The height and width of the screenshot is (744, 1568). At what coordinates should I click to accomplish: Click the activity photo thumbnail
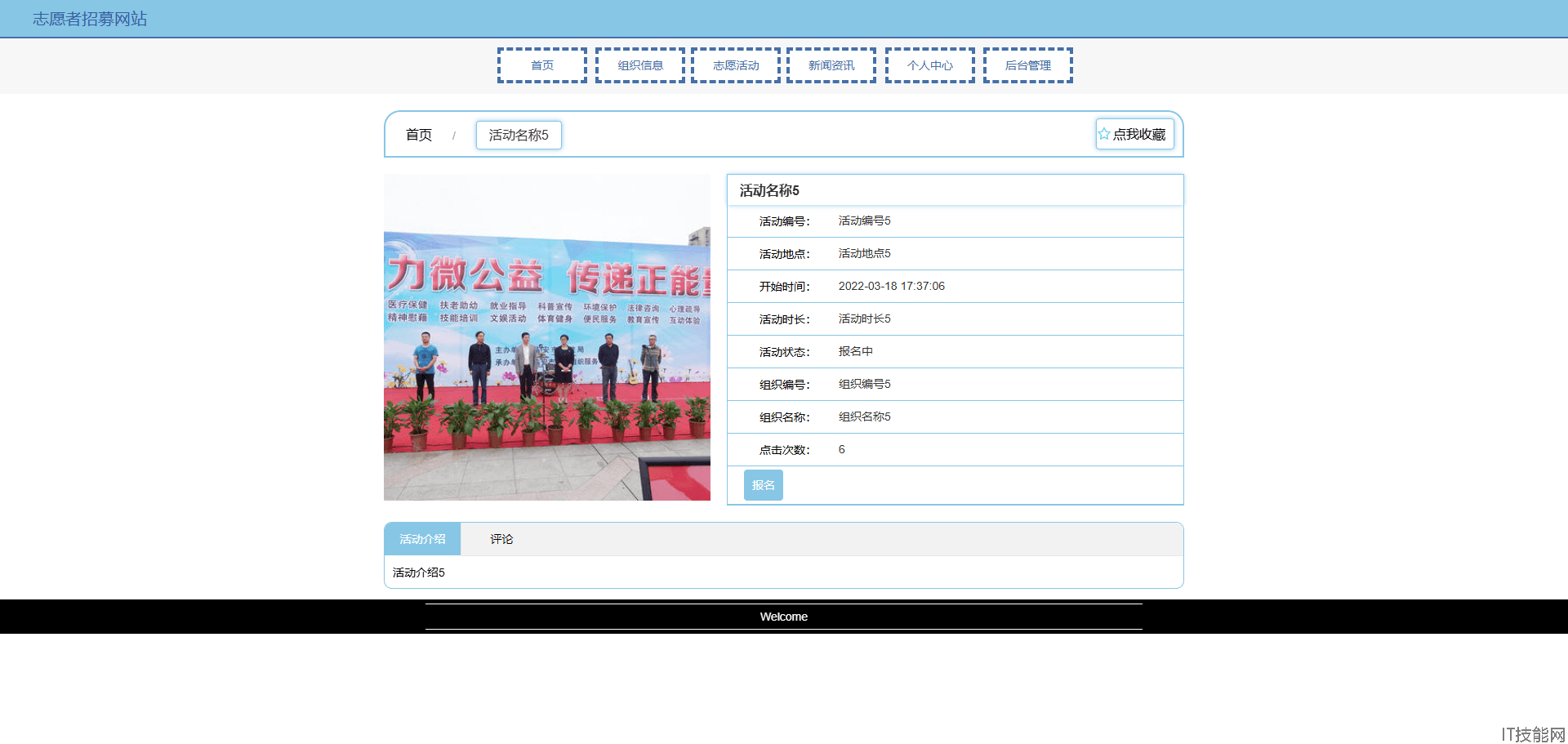click(x=547, y=337)
